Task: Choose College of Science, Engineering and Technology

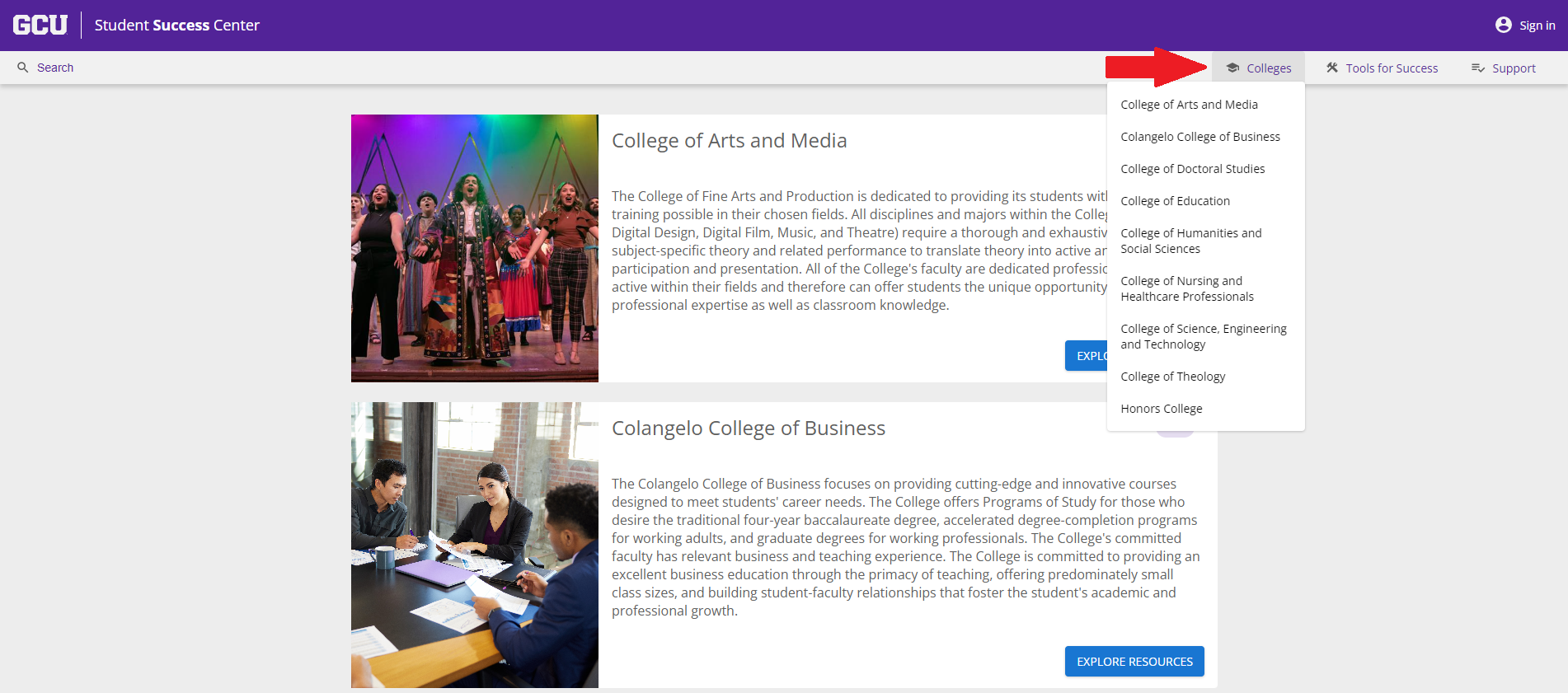Action: (1205, 336)
